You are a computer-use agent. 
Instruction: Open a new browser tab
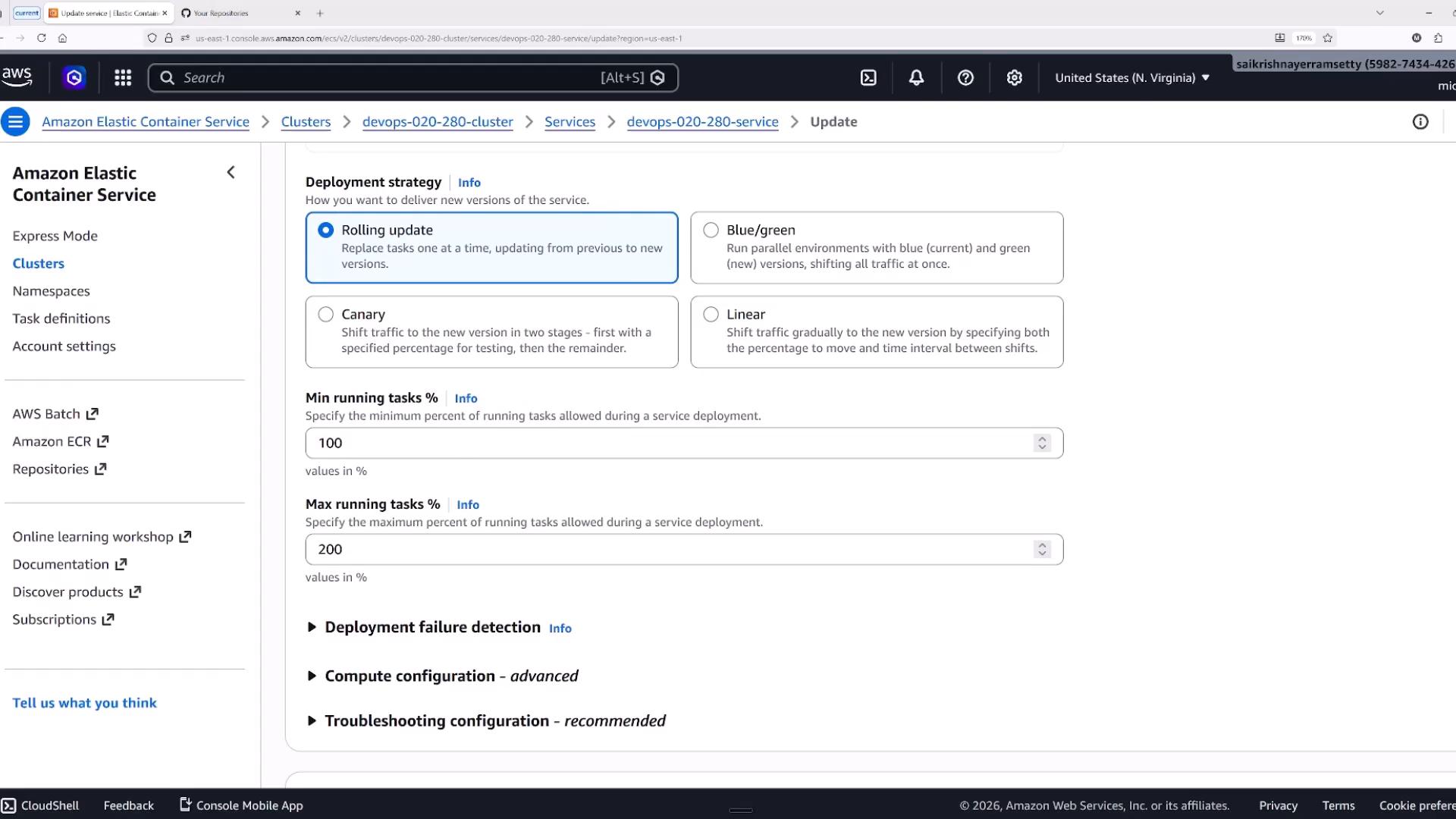pyautogui.click(x=320, y=13)
